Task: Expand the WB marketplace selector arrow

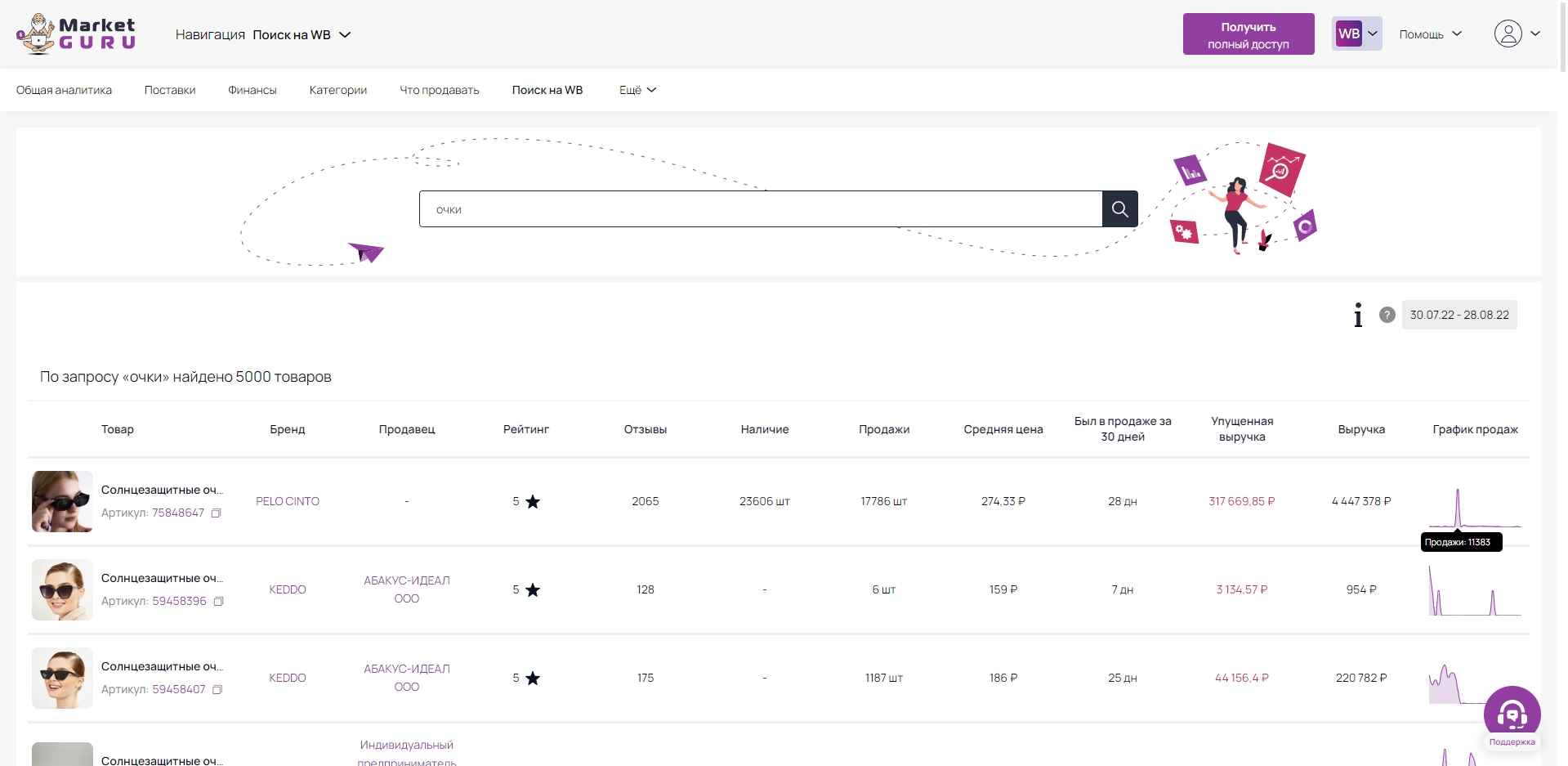Action: tap(1373, 34)
